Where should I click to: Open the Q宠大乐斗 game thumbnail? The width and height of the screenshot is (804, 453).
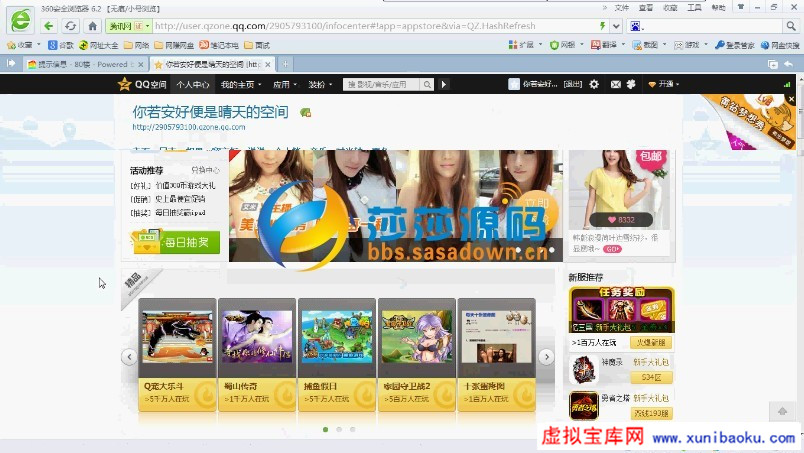[x=177, y=336]
